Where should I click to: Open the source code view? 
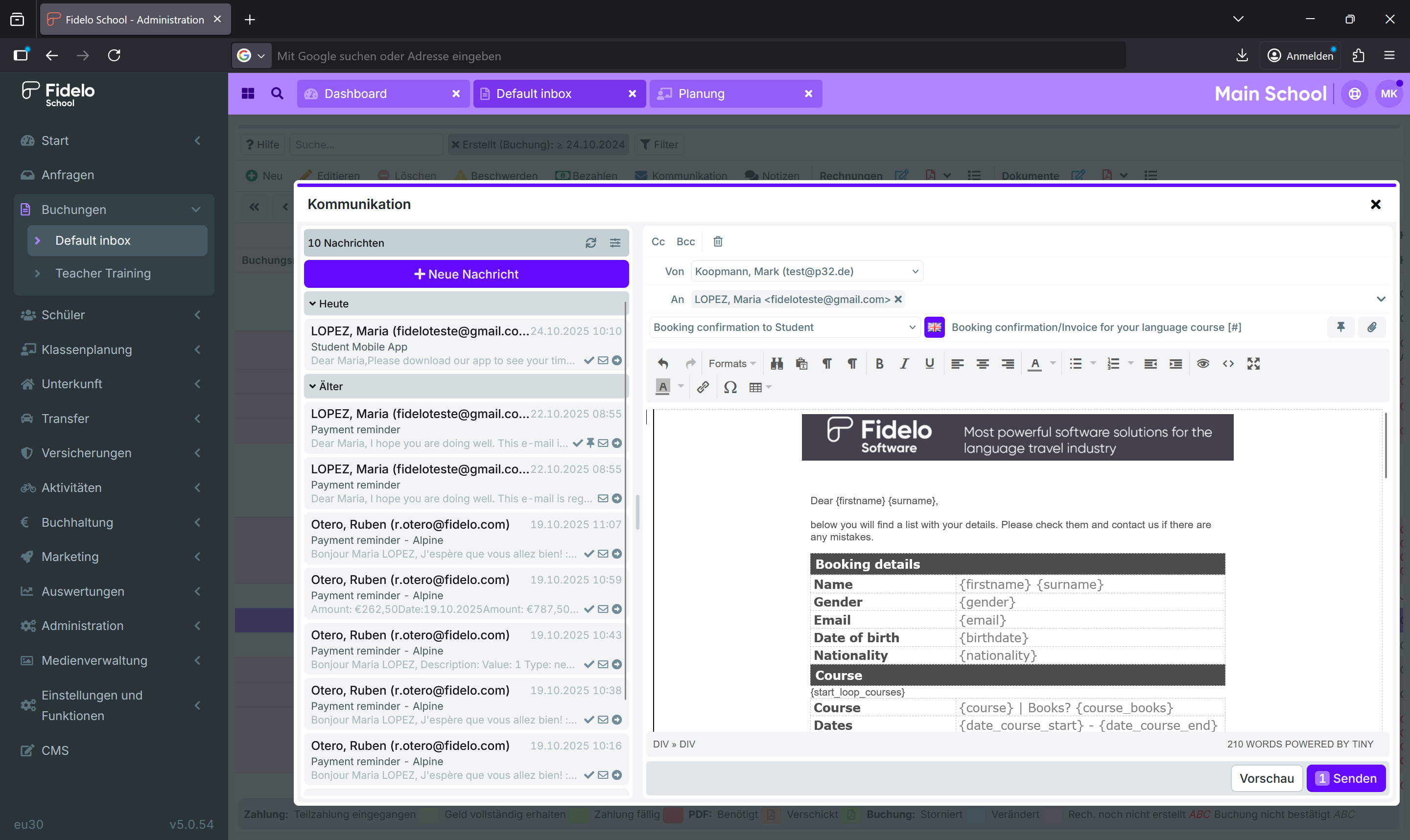(x=1228, y=363)
